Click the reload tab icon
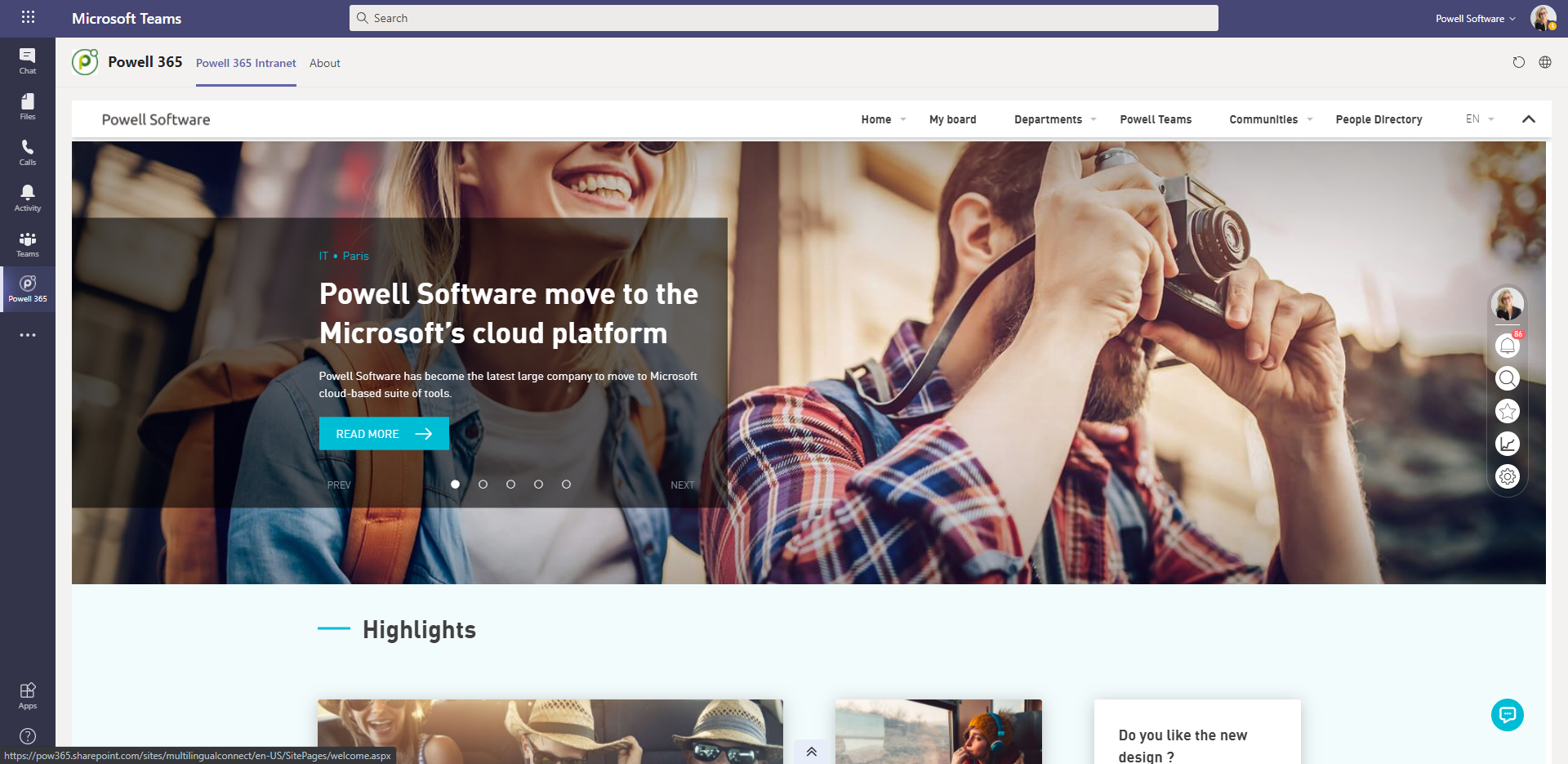1568x764 pixels. (x=1518, y=63)
